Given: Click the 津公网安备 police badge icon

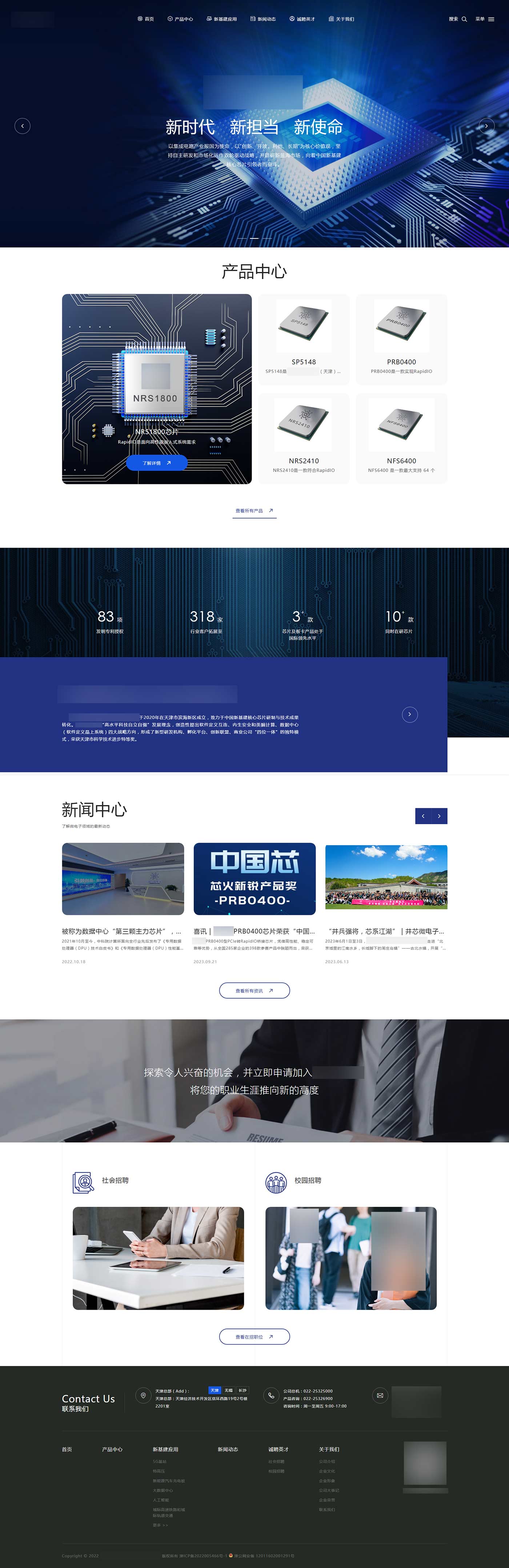Looking at the screenshot, I should [231, 1555].
